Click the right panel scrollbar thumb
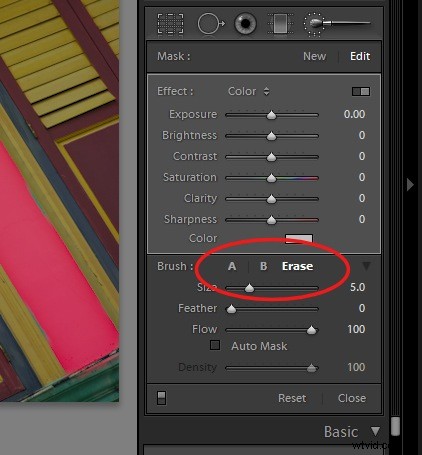This screenshot has width=422, height=455. click(395, 426)
